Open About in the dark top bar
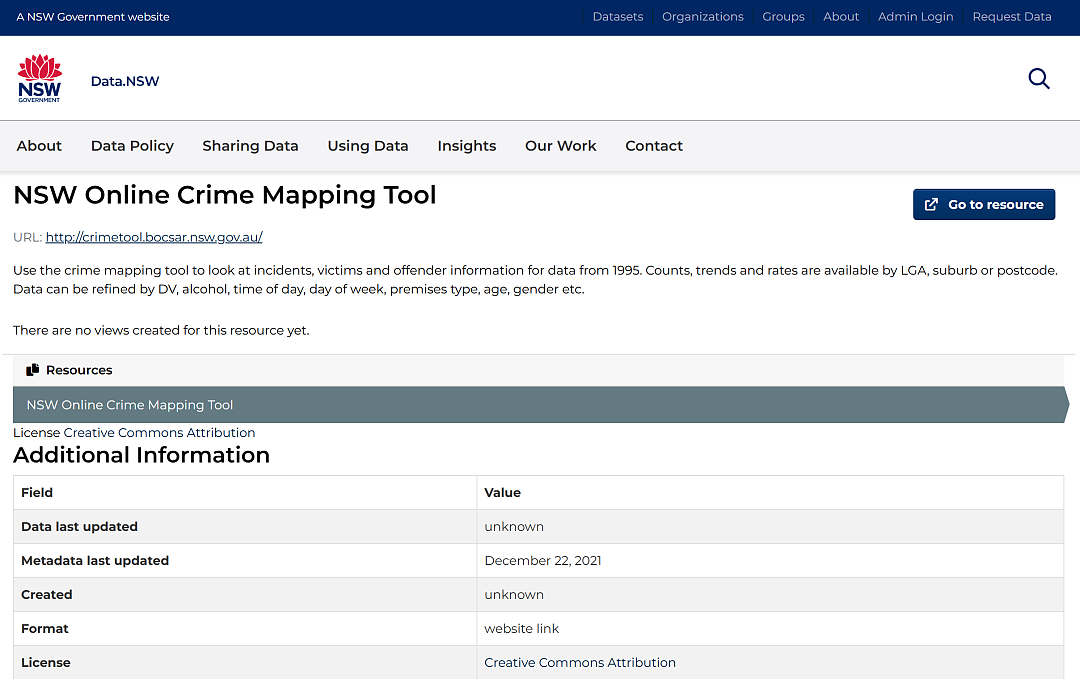 pos(841,17)
